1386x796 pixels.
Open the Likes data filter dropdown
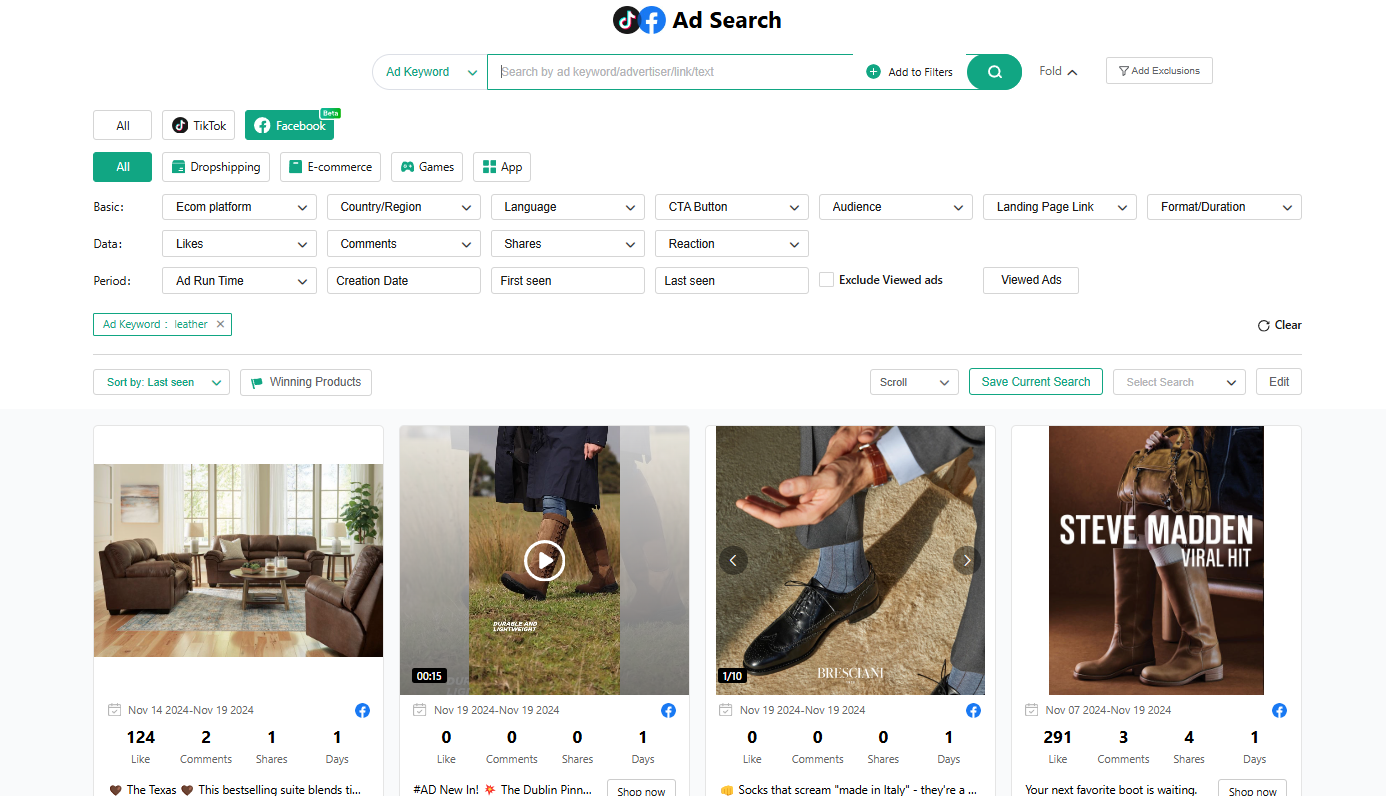pyautogui.click(x=239, y=244)
